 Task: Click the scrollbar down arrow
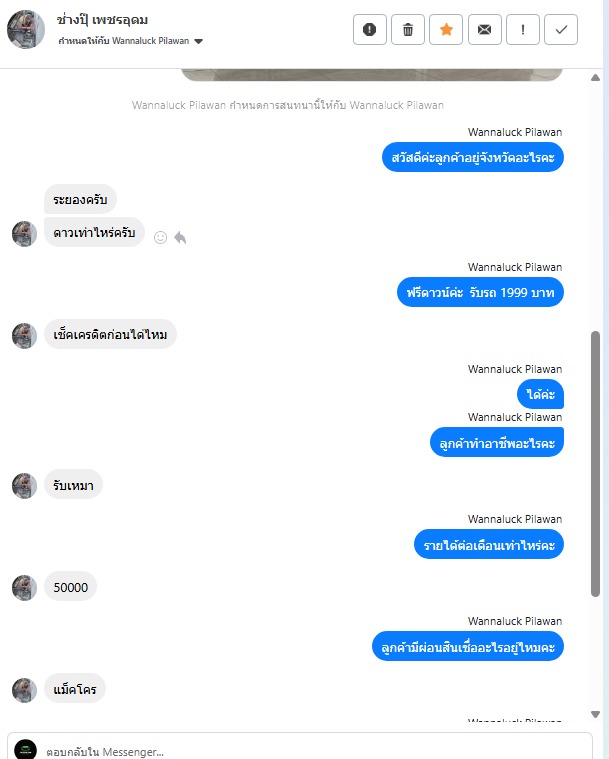(x=595, y=714)
